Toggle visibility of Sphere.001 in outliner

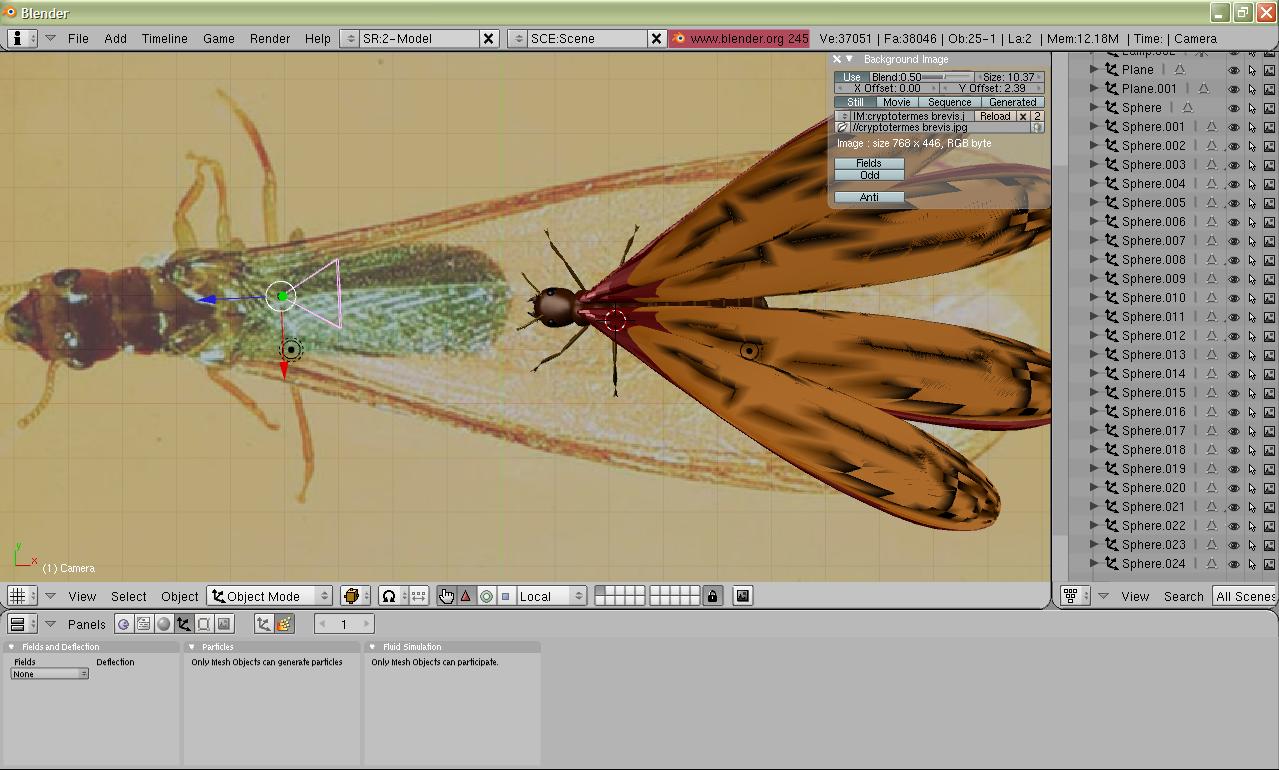1234,127
